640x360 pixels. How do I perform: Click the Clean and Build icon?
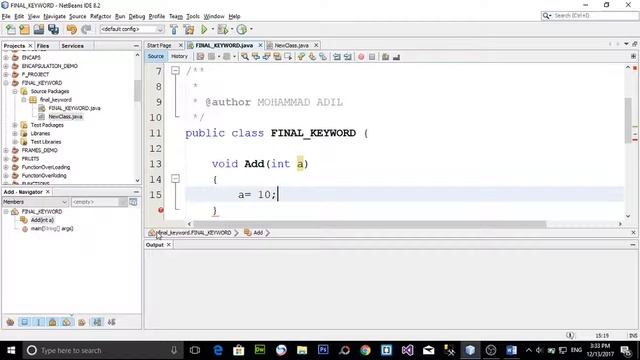pyautogui.click(x=189, y=29)
